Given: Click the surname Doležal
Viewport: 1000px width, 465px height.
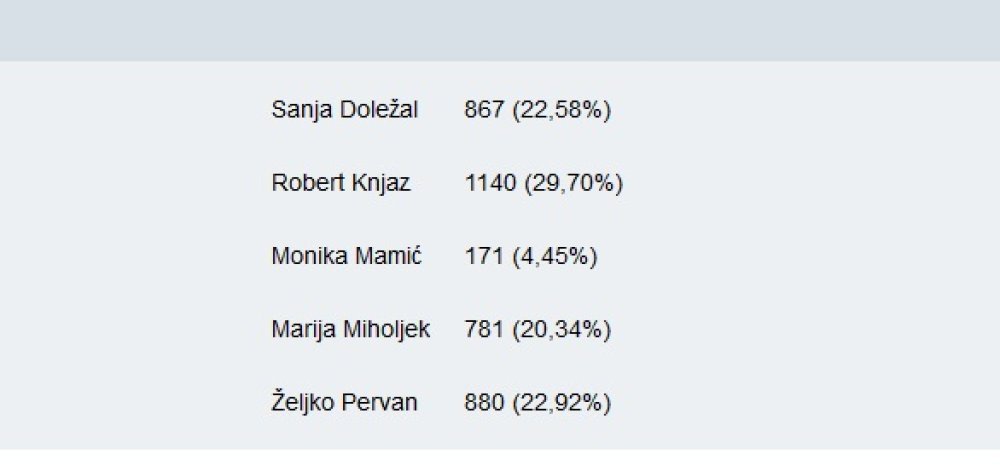Looking at the screenshot, I should click(x=379, y=110).
